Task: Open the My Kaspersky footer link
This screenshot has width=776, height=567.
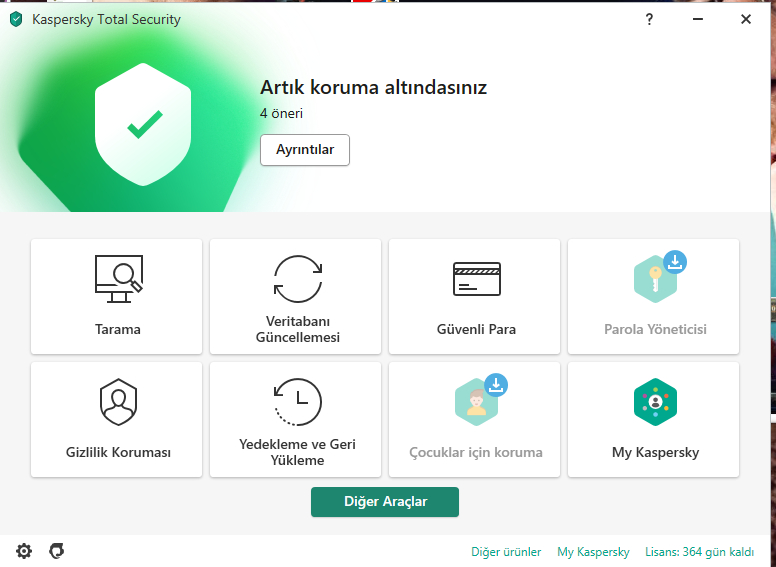Action: (593, 552)
